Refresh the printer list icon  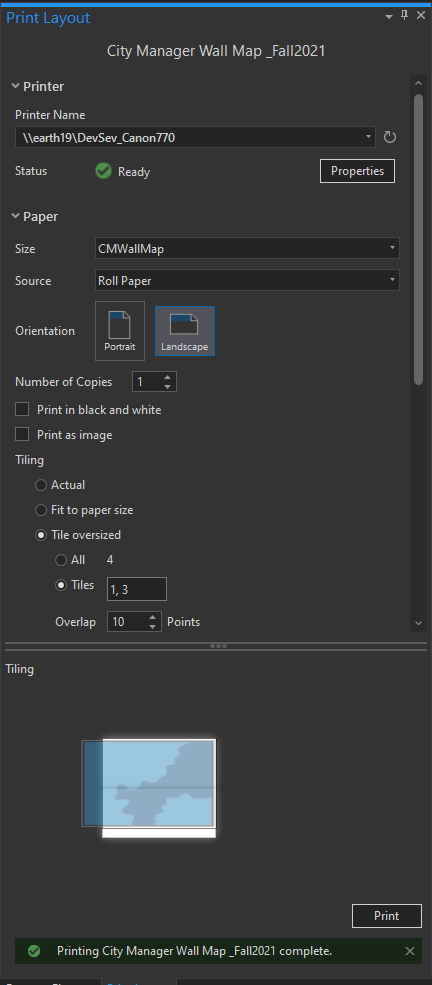[x=390, y=137]
